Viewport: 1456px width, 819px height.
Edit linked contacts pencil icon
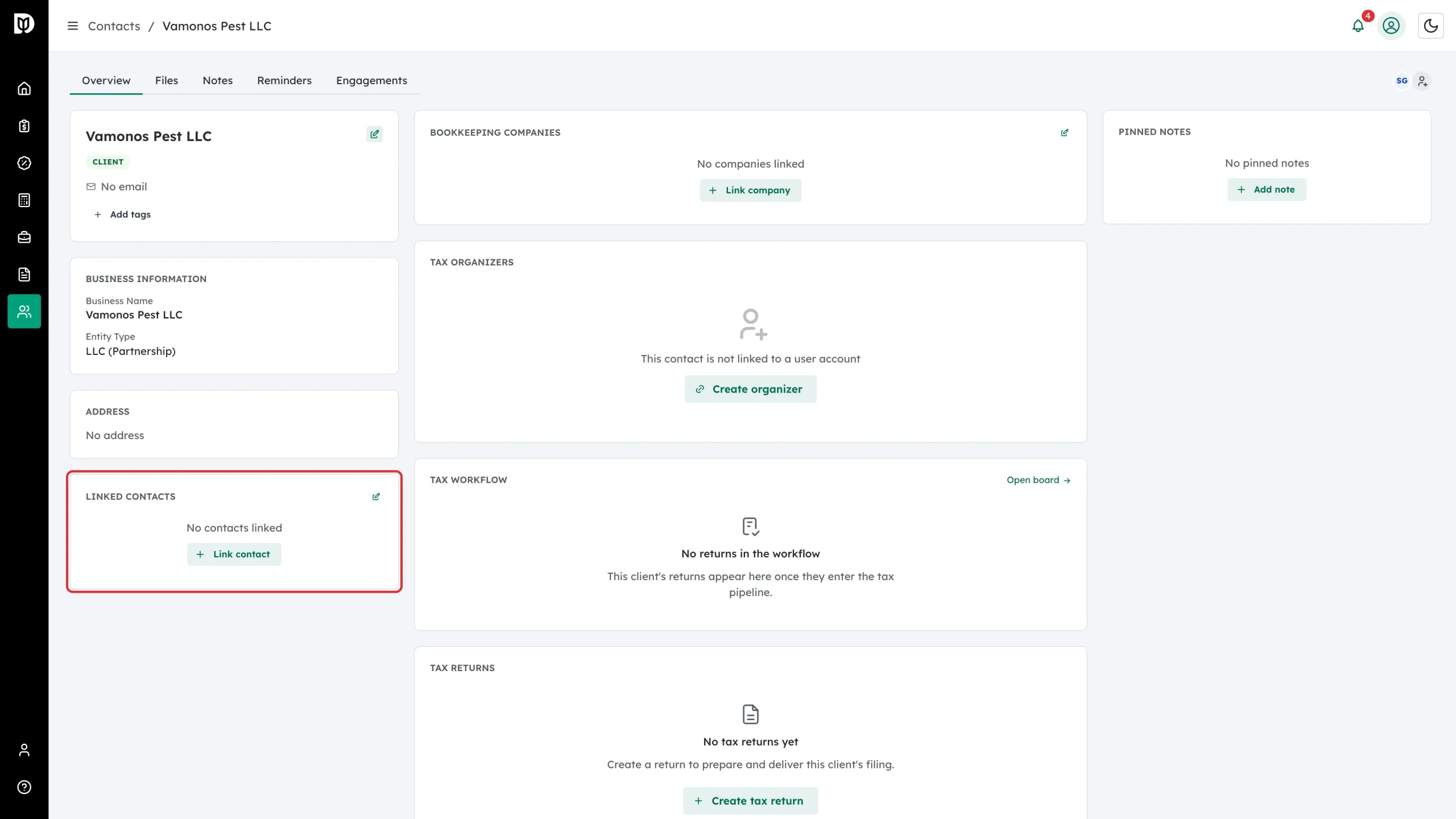point(376,497)
